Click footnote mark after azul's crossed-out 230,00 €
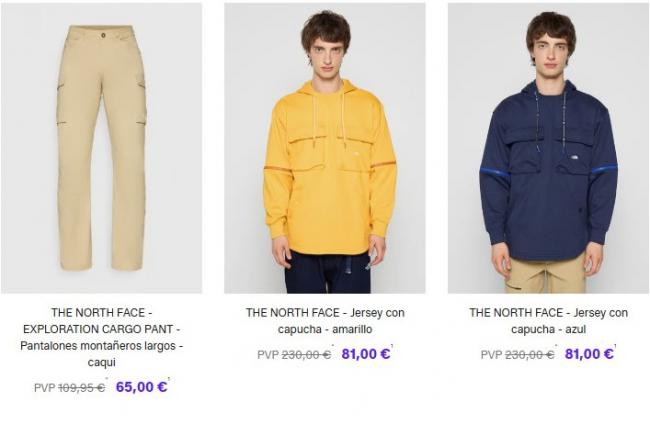Screen dimensions: 650x424 [x=555, y=345]
